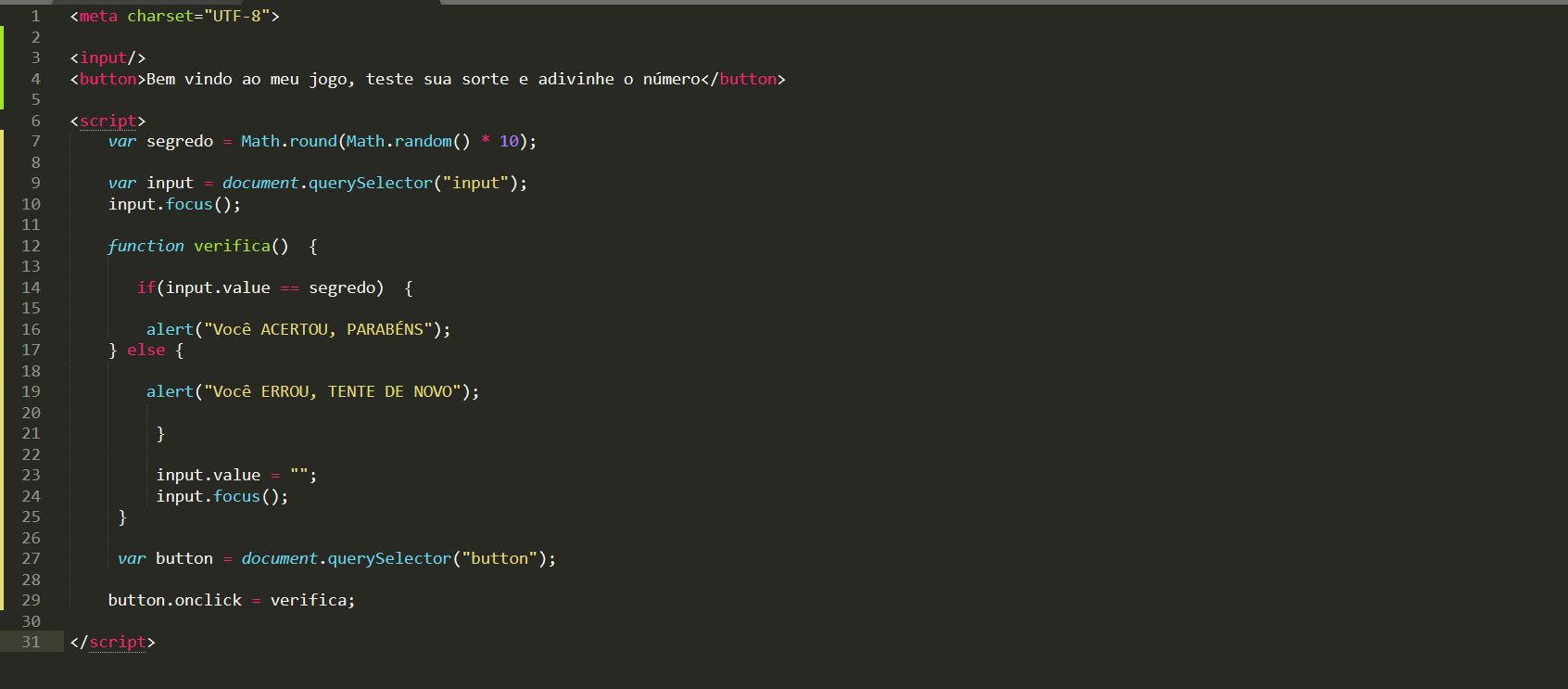Click text 'Bem vindo ao meu jogo'
1568x689 pixels.
(x=248, y=80)
